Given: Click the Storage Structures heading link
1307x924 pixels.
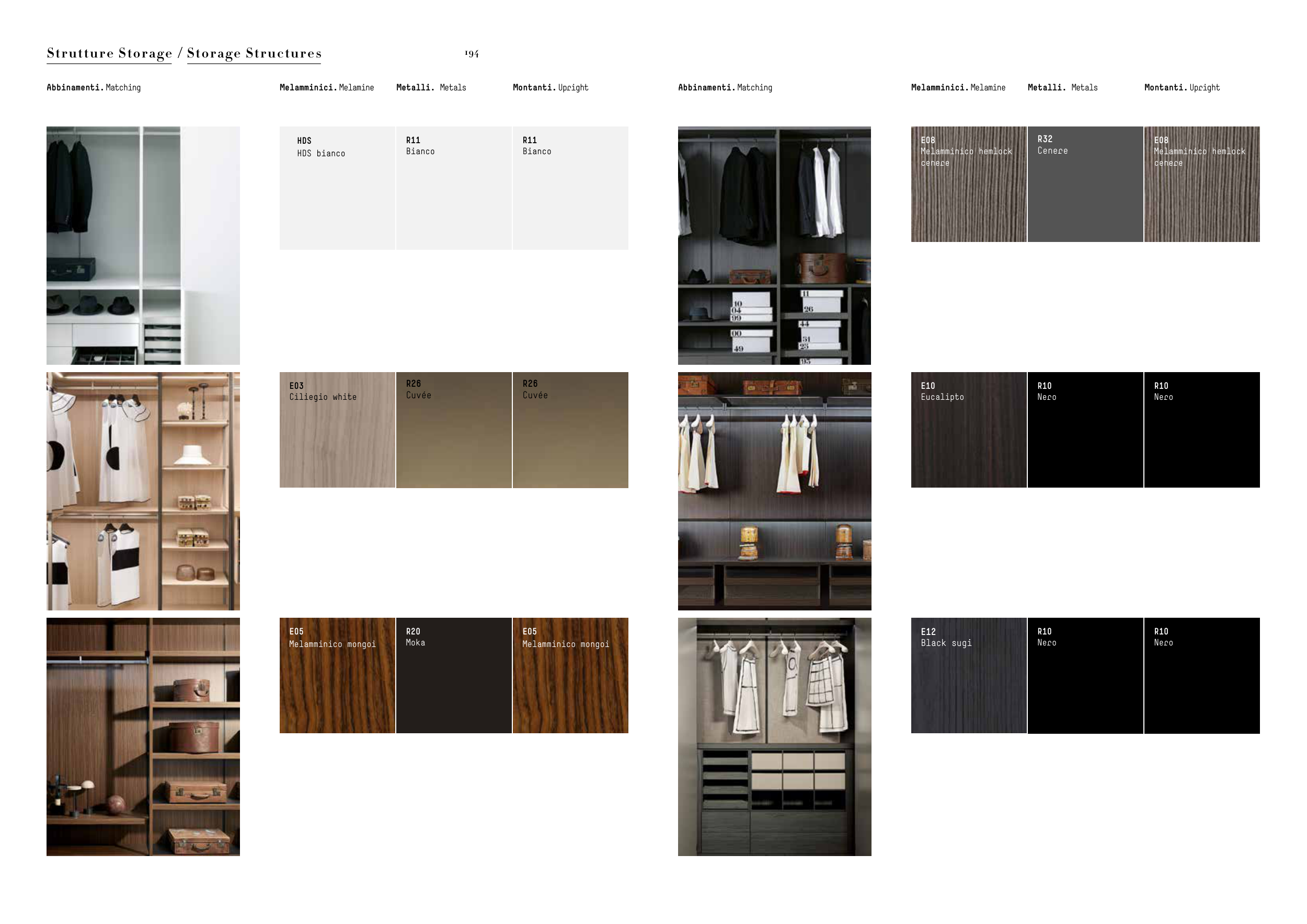Looking at the screenshot, I should 254,53.
